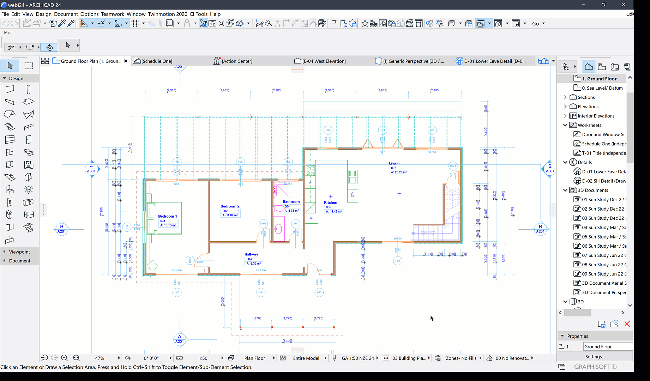Screen dimensions: 650x381
Task: Open the Document menu
Action: (66, 14)
